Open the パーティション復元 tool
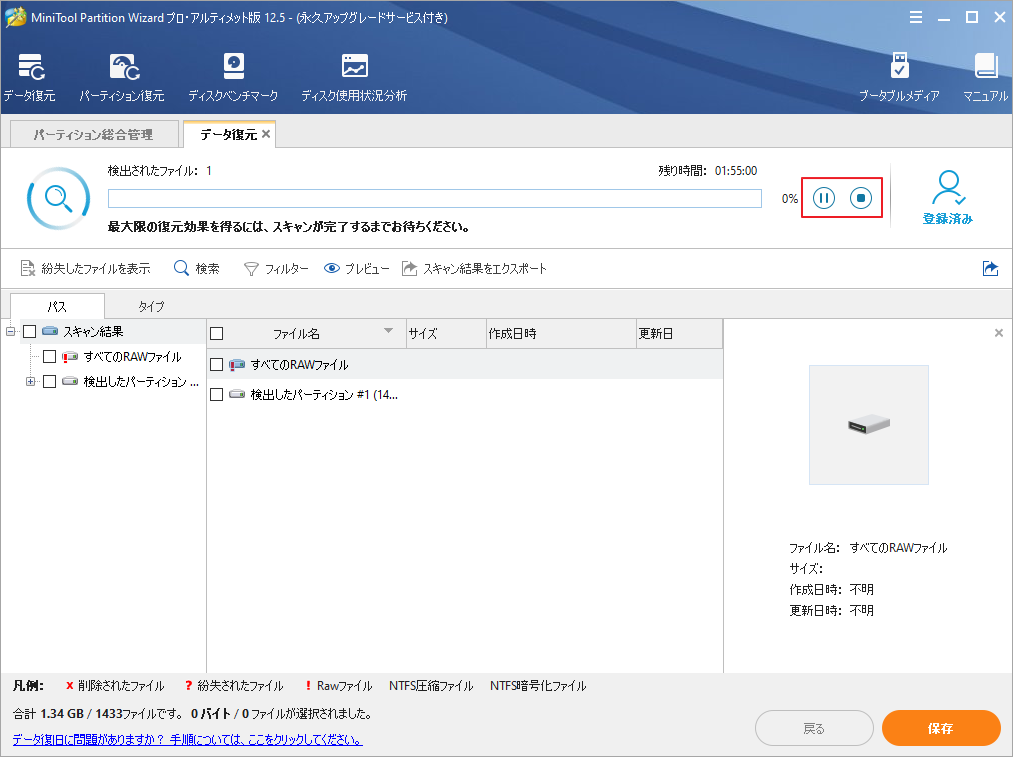Image resolution: width=1013 pixels, height=757 pixels. (122, 78)
